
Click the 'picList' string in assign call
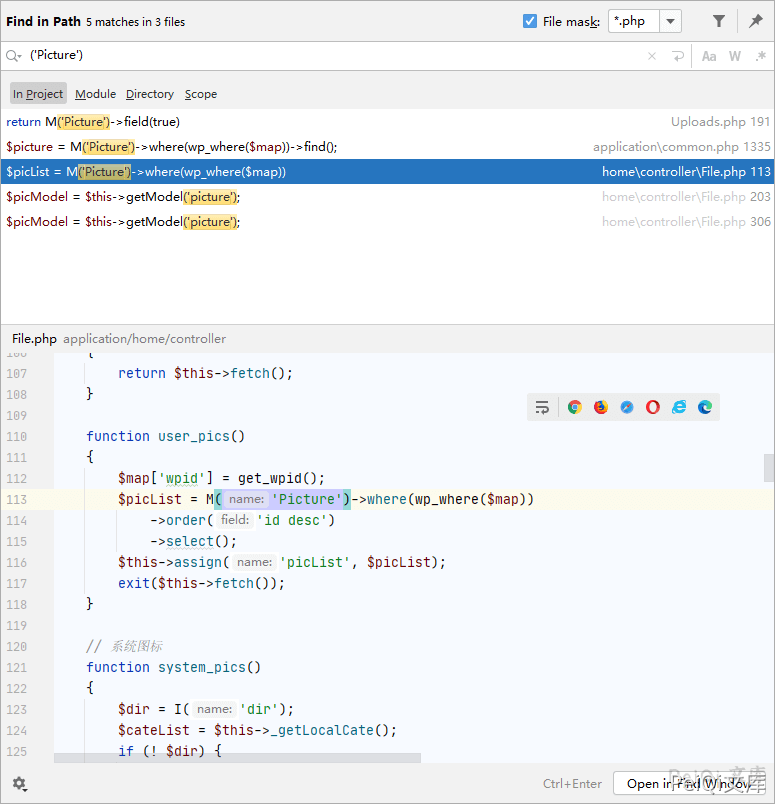pyautogui.click(x=314, y=562)
